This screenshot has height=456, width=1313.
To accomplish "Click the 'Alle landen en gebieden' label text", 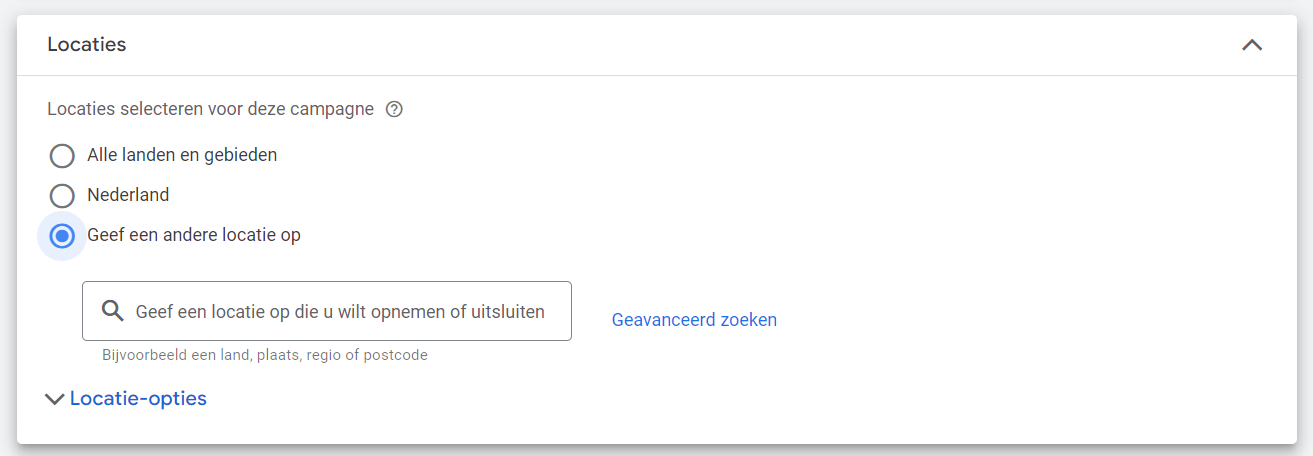I will point(182,155).
